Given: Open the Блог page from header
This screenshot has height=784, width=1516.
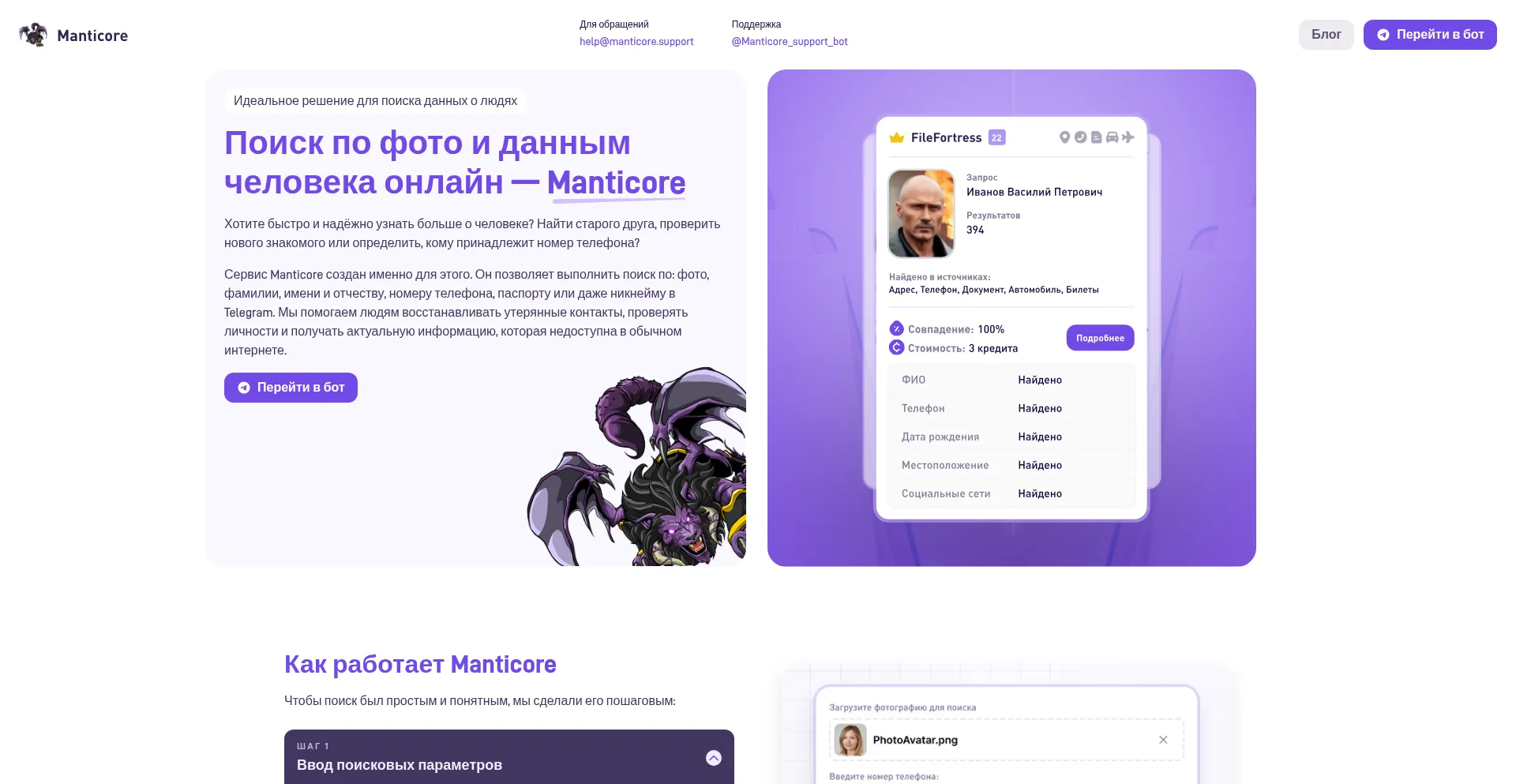Looking at the screenshot, I should (1326, 35).
